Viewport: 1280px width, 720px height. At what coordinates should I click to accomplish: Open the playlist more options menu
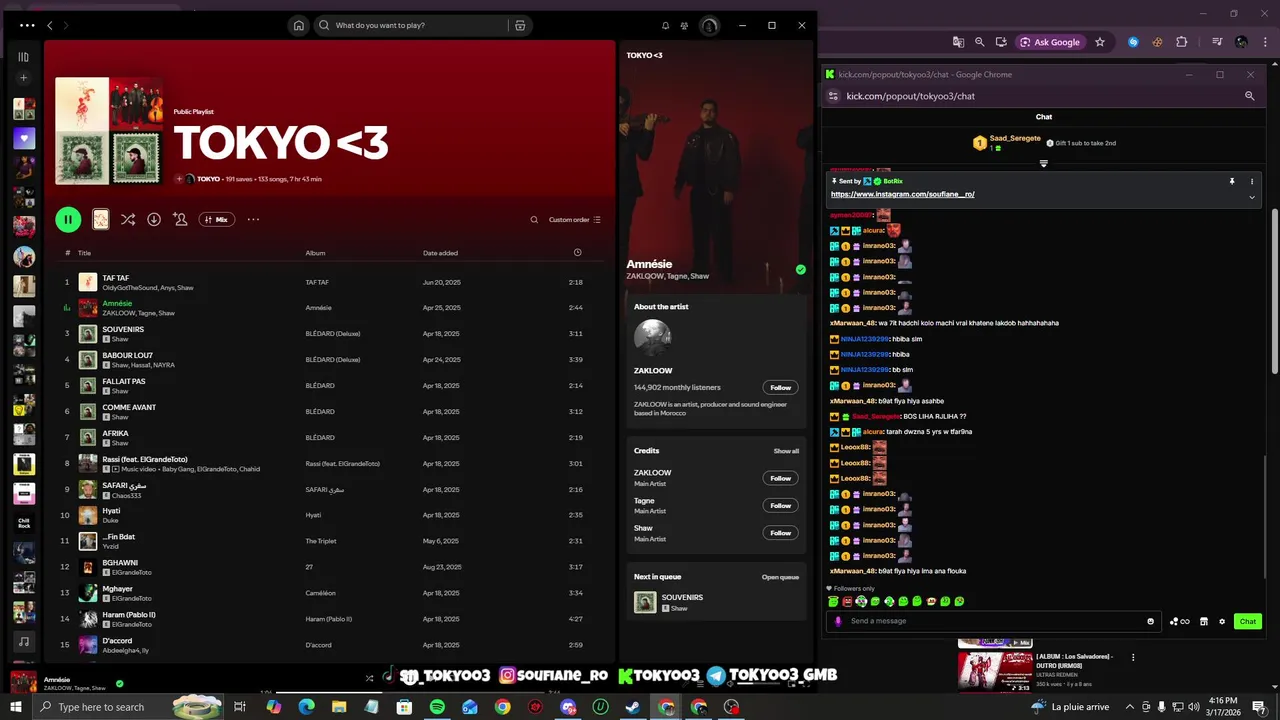pyautogui.click(x=253, y=219)
